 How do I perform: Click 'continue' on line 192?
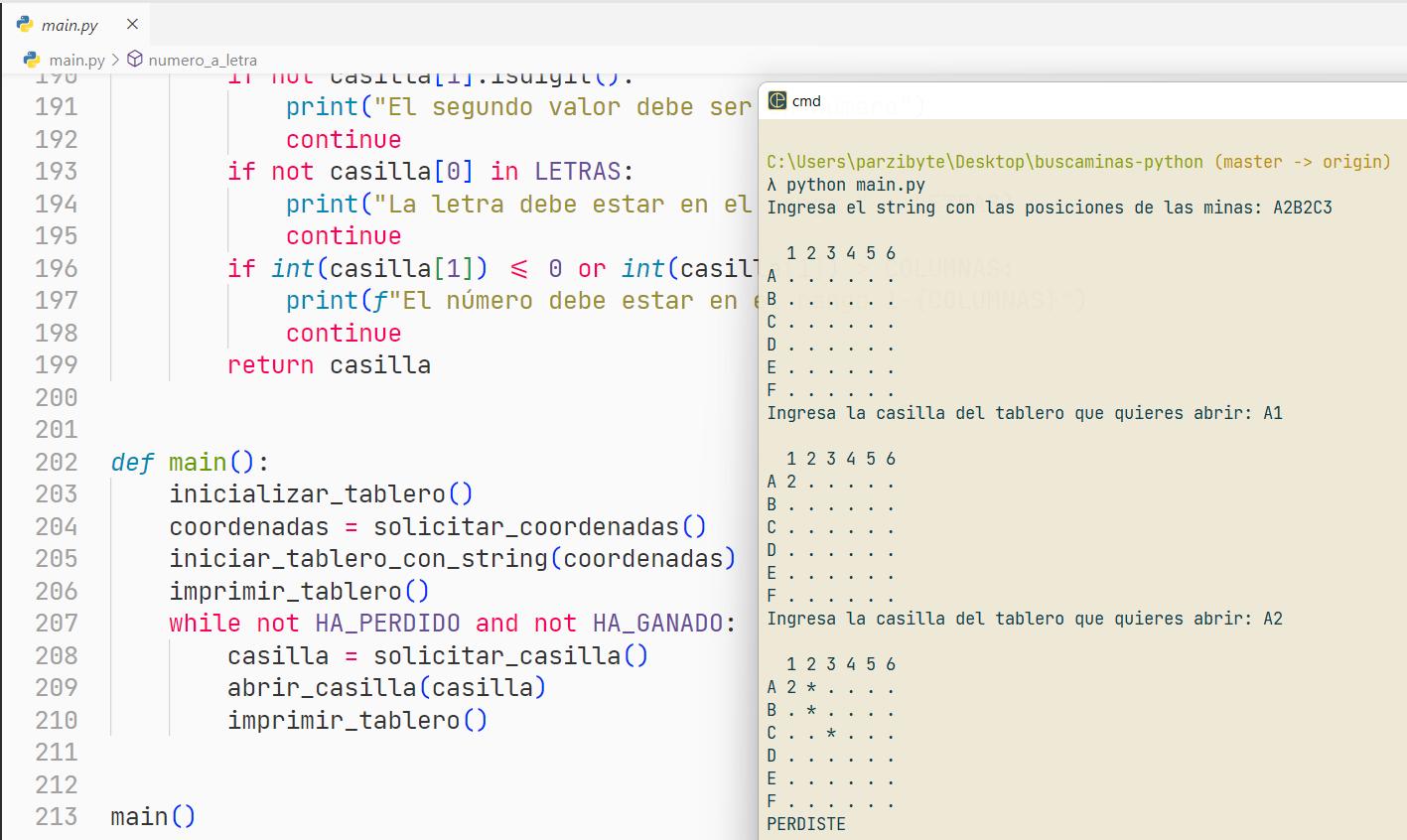(344, 139)
